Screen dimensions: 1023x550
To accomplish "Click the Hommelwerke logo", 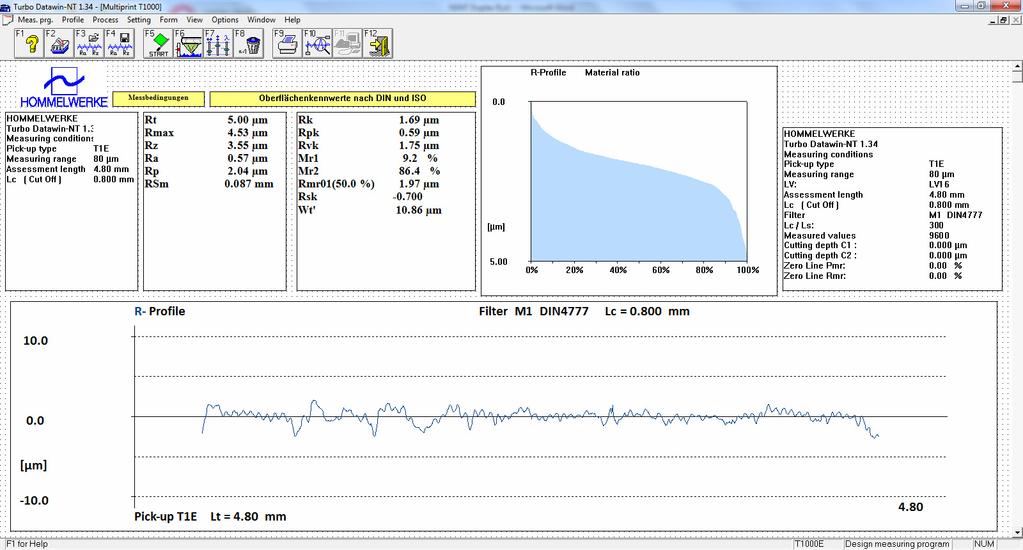I will coord(63,88).
